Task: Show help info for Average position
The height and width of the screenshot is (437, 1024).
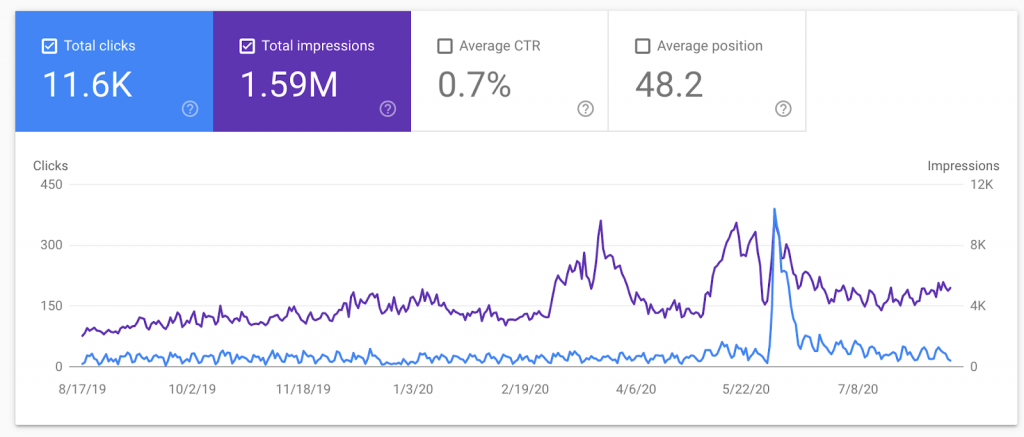Action: 784,109
